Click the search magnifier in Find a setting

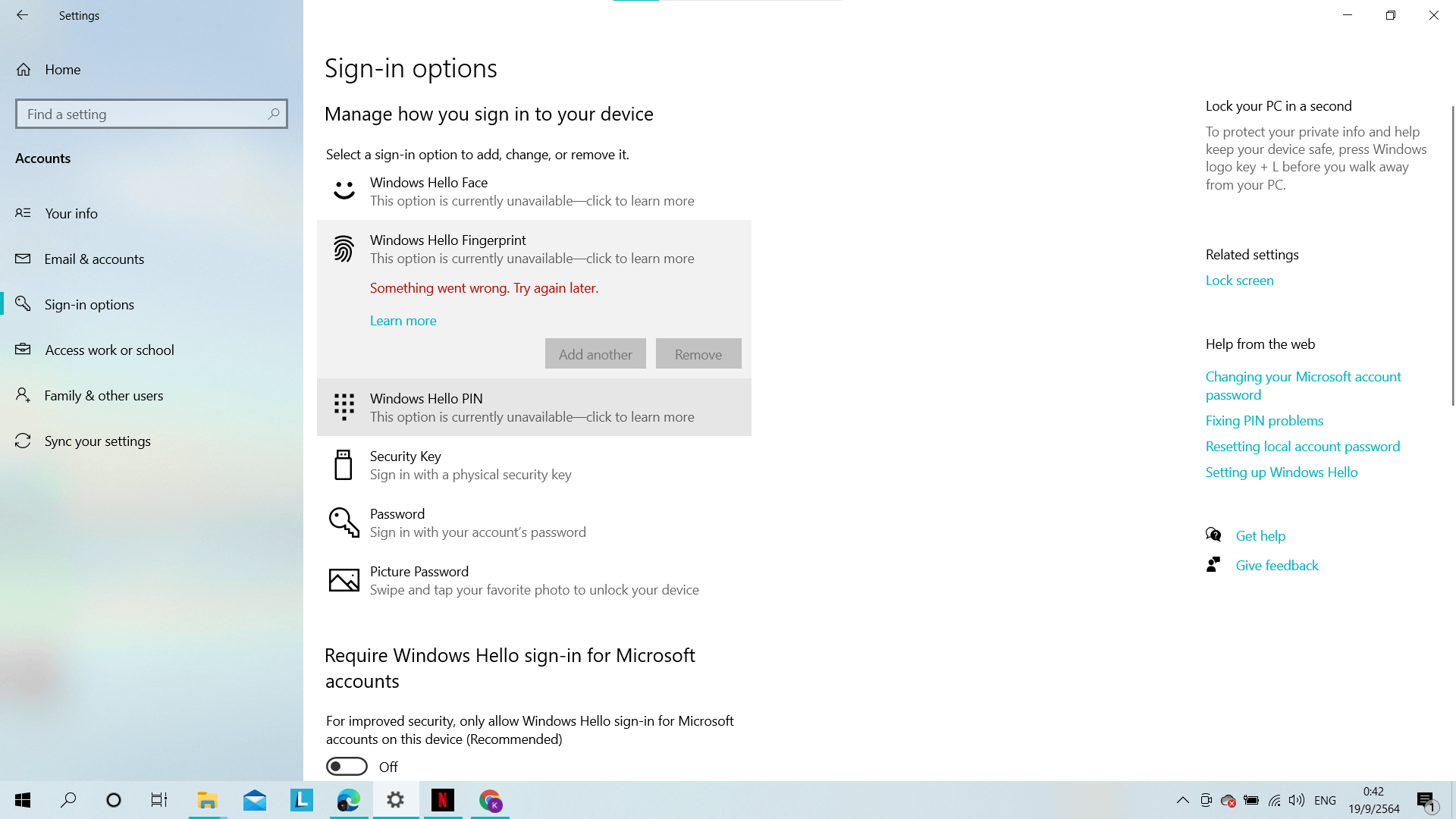point(273,114)
